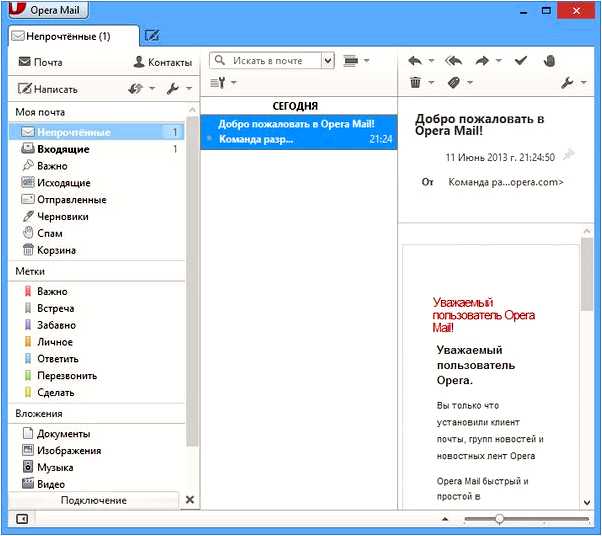The width and height of the screenshot is (602, 536).
Task: Close the Подключение bar with X
Action: (190, 500)
